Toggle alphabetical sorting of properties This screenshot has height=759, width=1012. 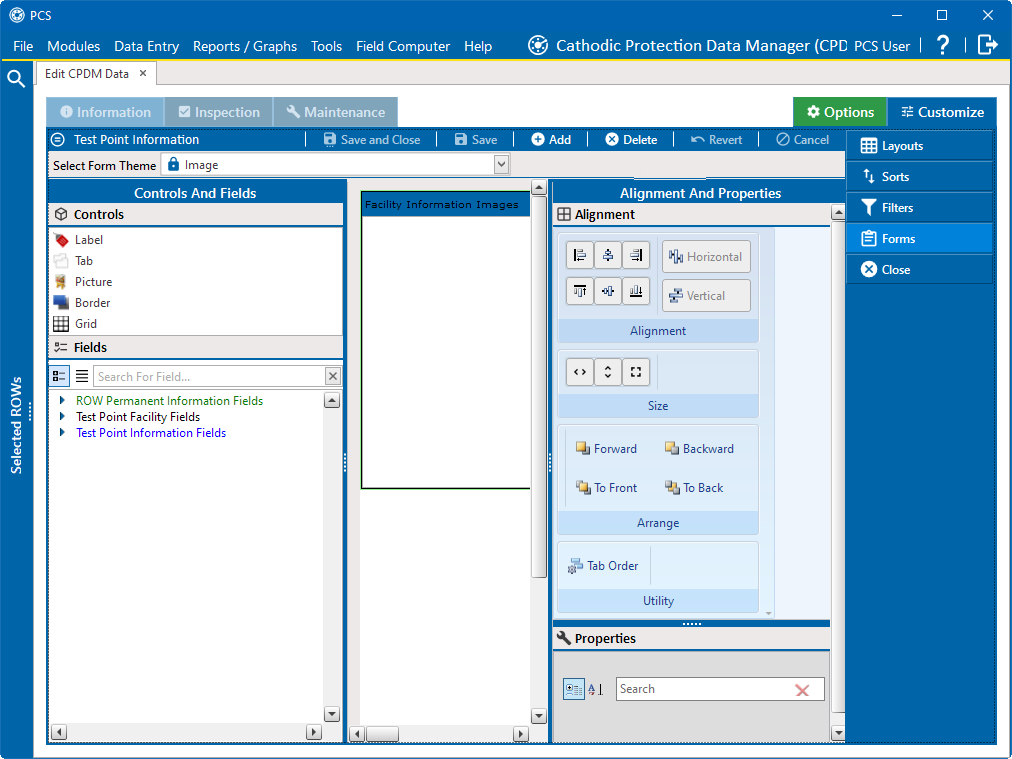pyautogui.click(x=595, y=689)
